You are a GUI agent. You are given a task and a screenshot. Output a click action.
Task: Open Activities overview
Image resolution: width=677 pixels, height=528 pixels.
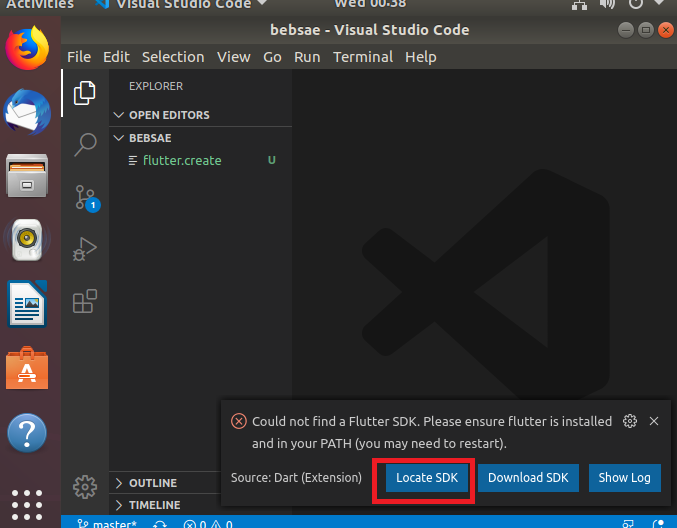tap(40, 4)
